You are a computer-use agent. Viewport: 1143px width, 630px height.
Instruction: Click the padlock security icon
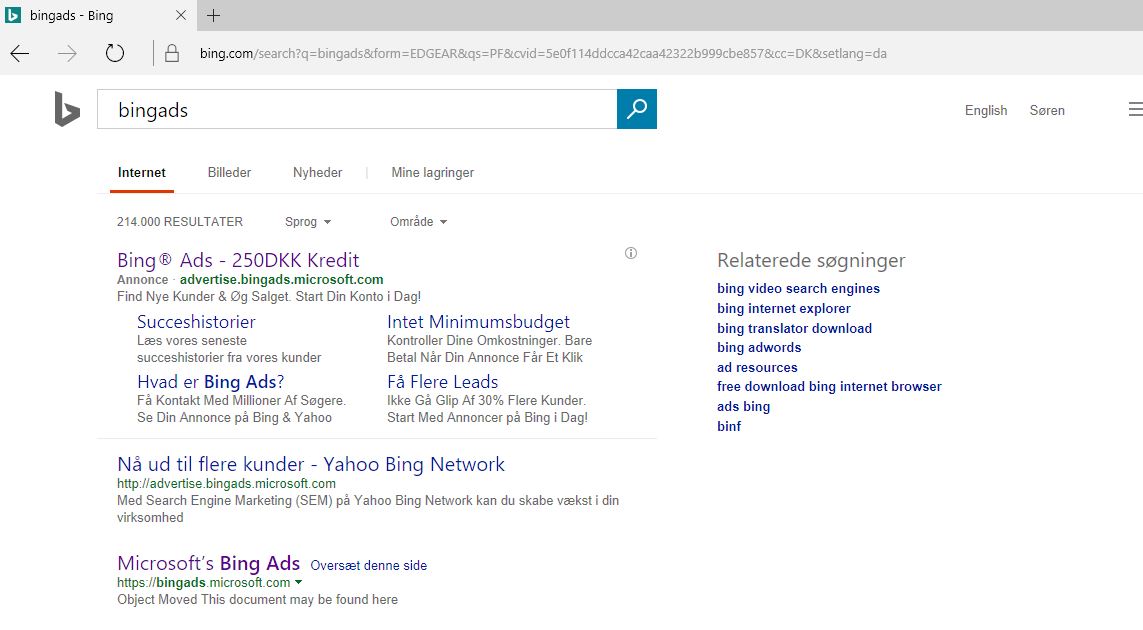click(x=172, y=53)
